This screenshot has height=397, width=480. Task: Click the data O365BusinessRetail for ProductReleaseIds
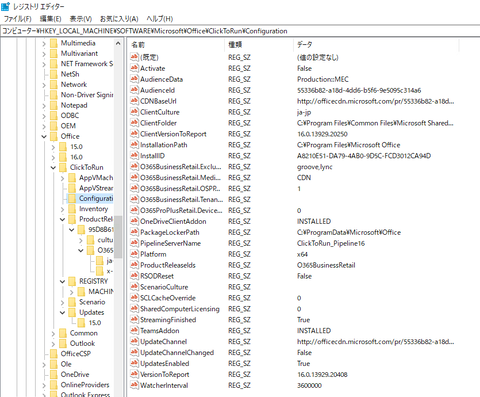(x=326, y=265)
